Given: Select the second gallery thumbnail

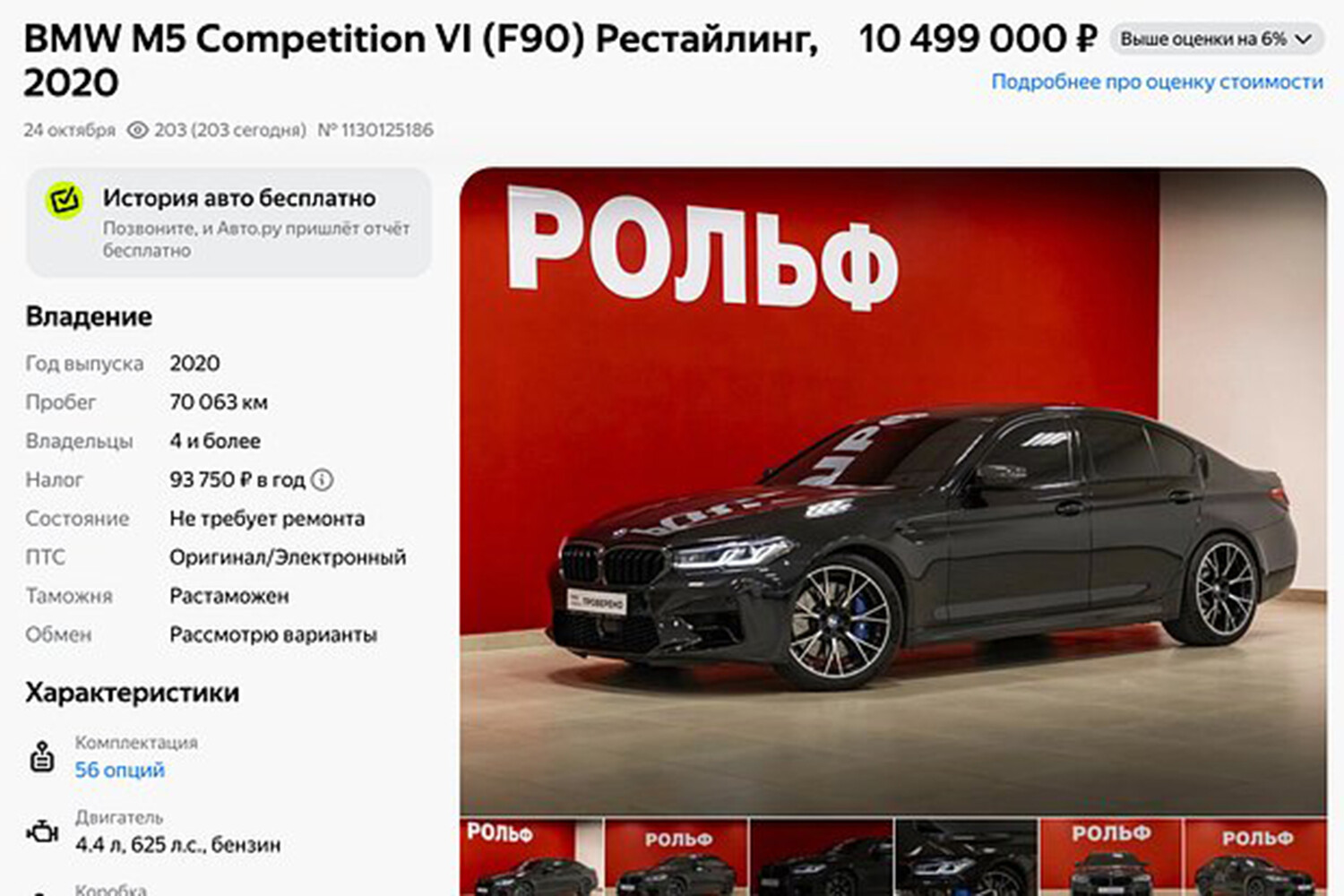Looking at the screenshot, I should click(x=676, y=857).
